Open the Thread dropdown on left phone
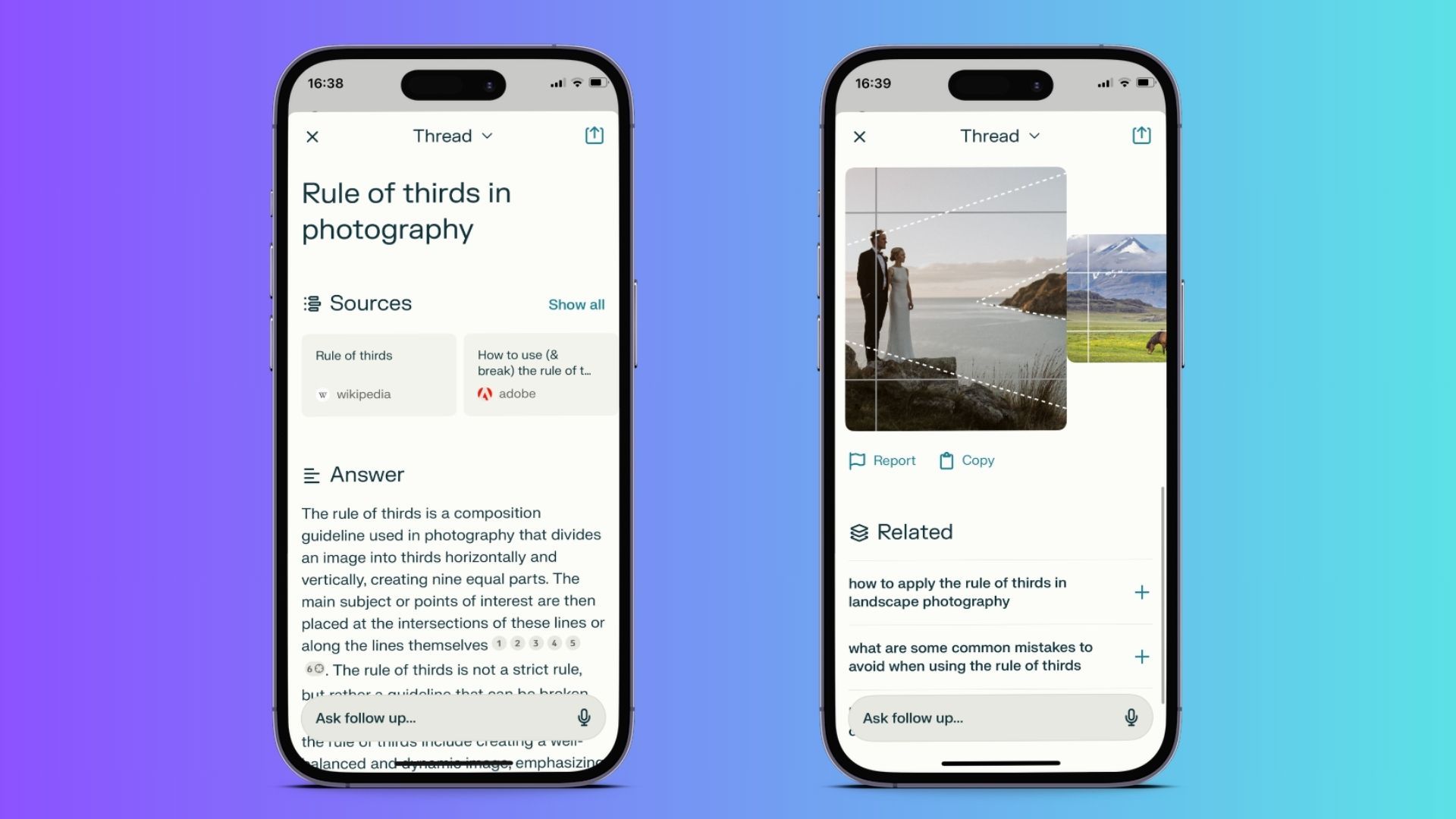The width and height of the screenshot is (1456, 819). [452, 136]
